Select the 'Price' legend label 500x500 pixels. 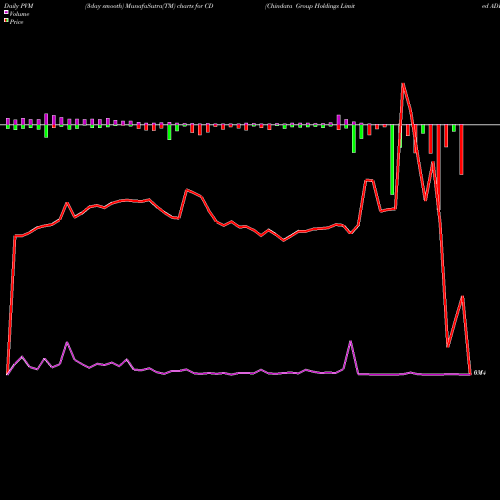point(16,22)
